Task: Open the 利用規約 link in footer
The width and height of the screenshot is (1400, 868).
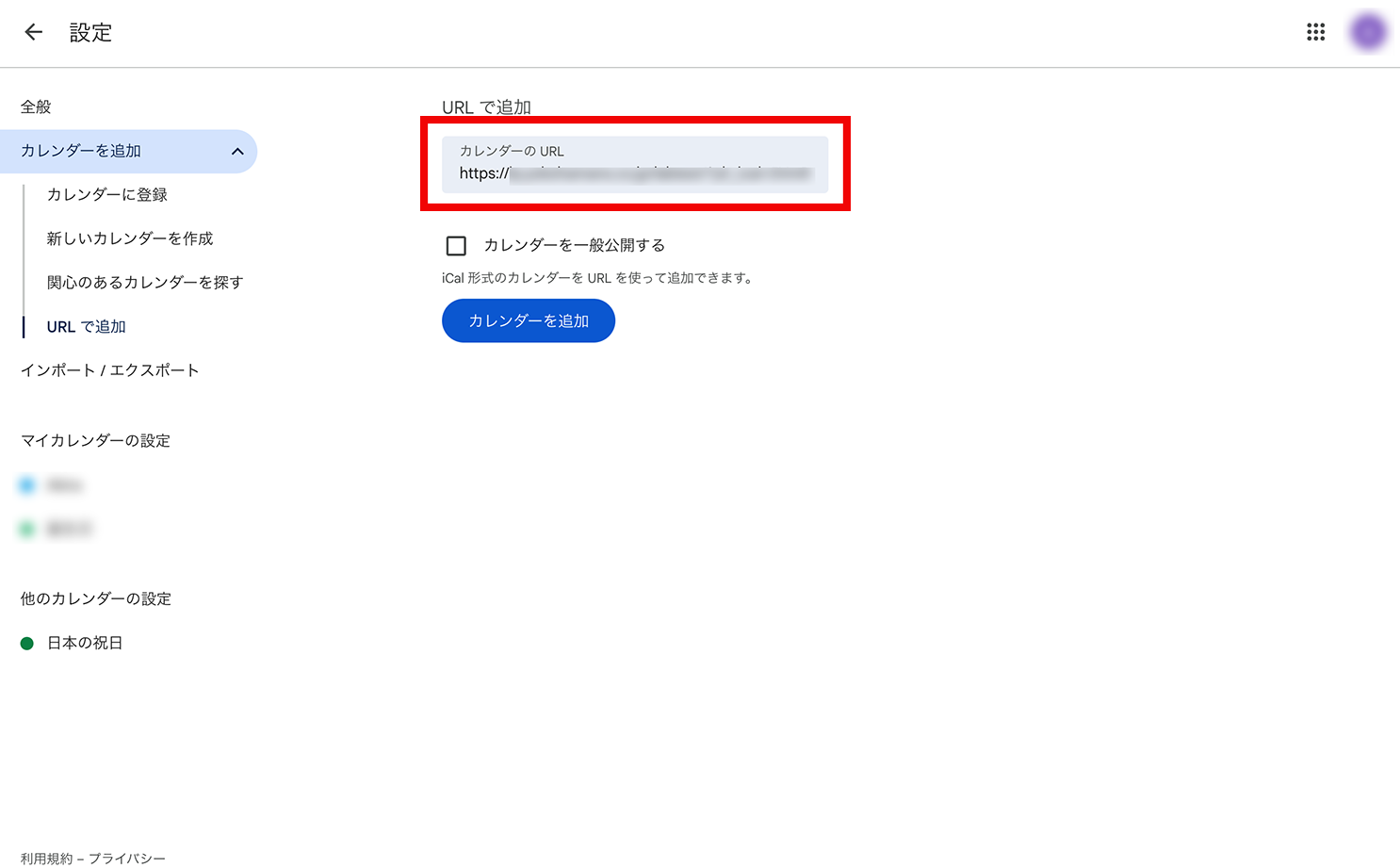Action: point(47,859)
